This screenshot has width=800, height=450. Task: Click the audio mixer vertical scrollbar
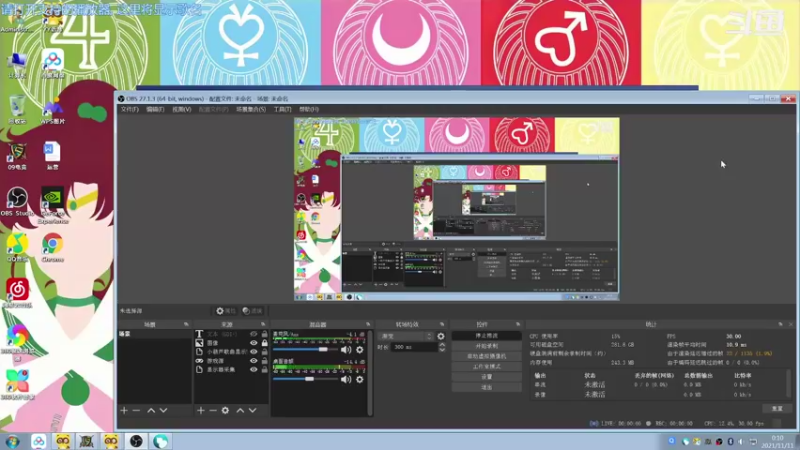[370, 372]
